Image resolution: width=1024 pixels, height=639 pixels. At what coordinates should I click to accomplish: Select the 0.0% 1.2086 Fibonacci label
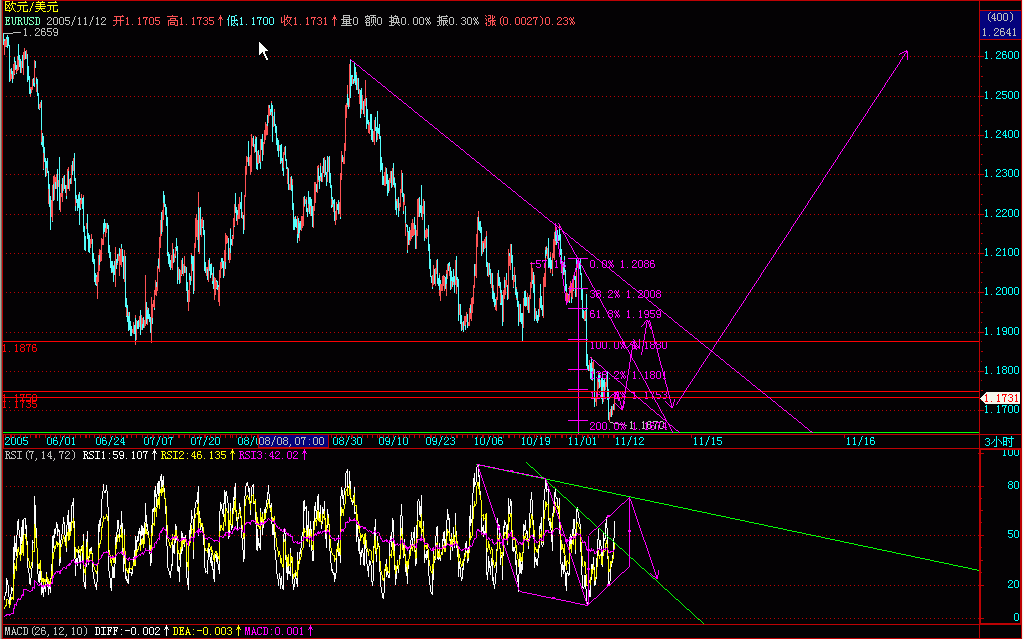(x=622, y=264)
